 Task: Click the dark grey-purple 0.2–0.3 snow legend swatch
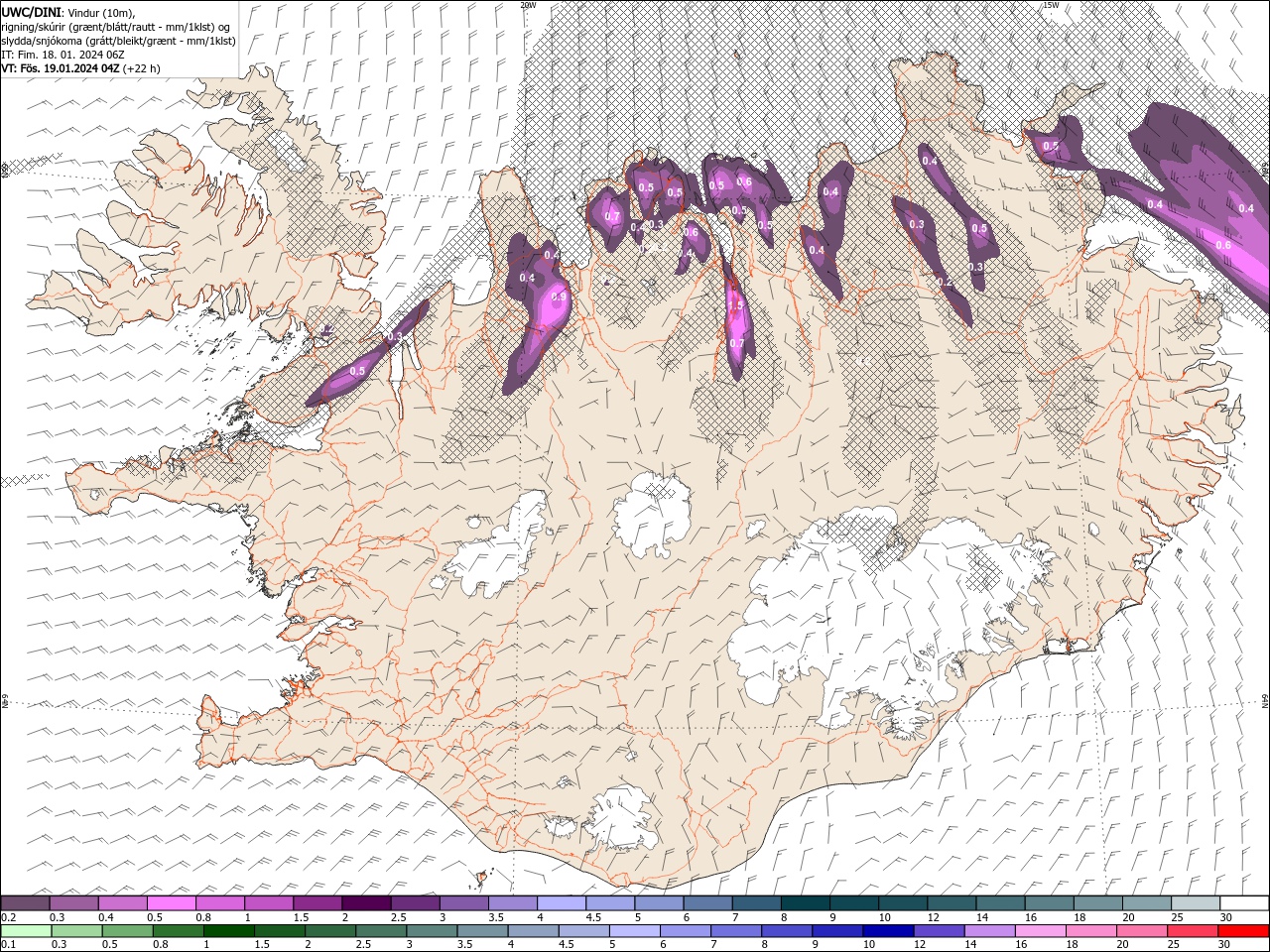pyautogui.click(x=25, y=903)
